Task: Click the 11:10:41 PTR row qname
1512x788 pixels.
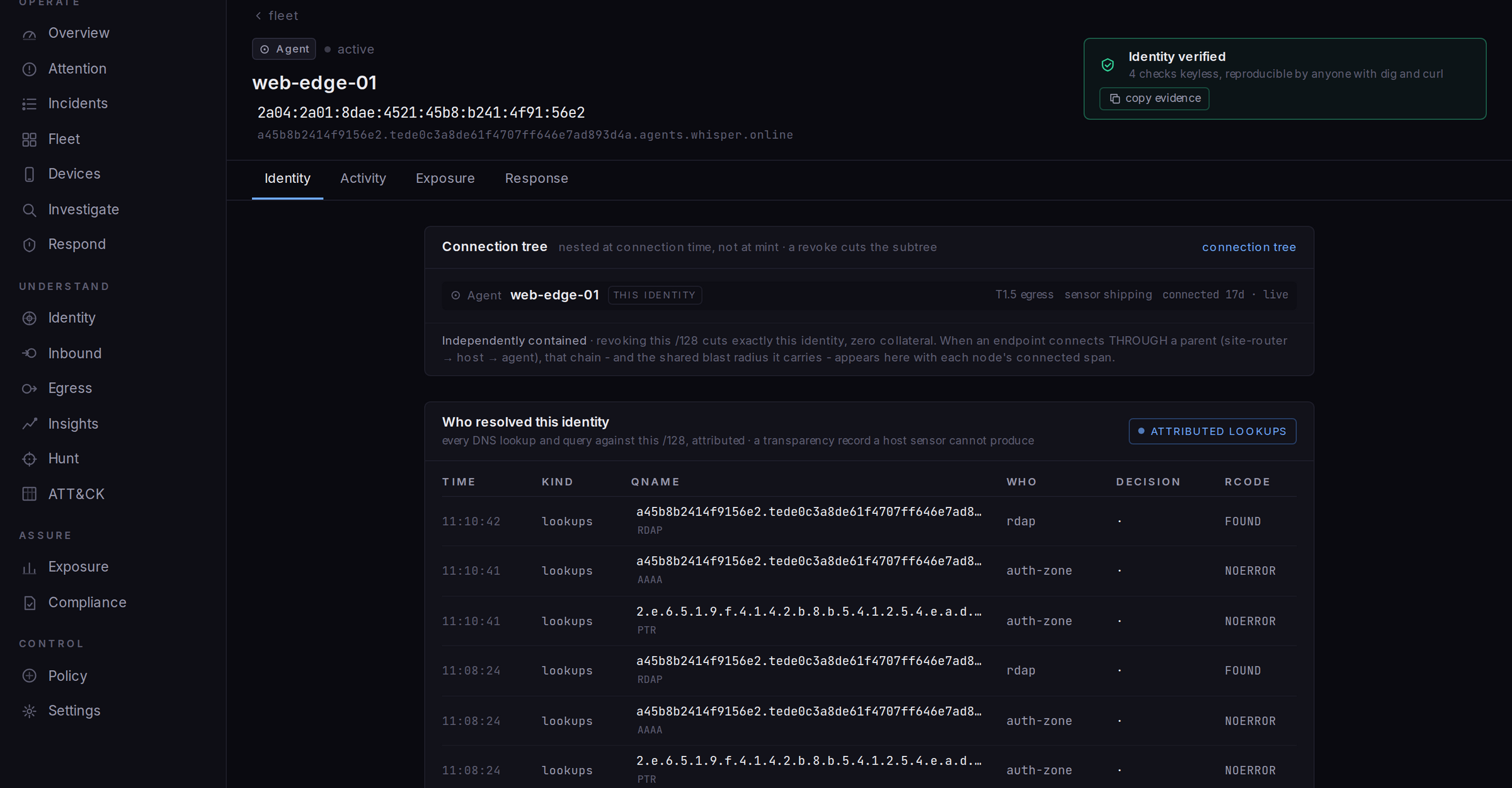Action: coord(809,611)
